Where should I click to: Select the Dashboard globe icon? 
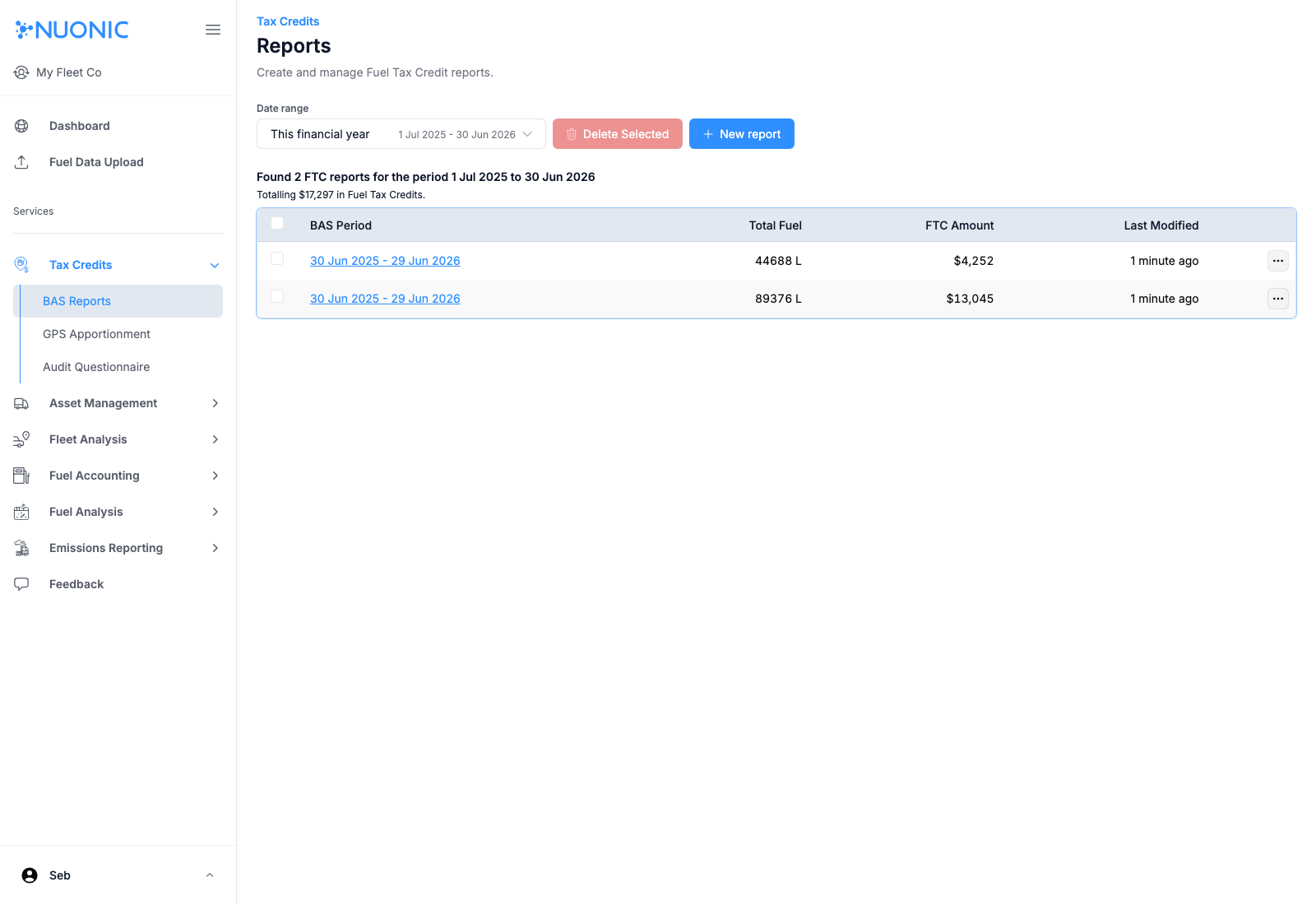click(21, 125)
